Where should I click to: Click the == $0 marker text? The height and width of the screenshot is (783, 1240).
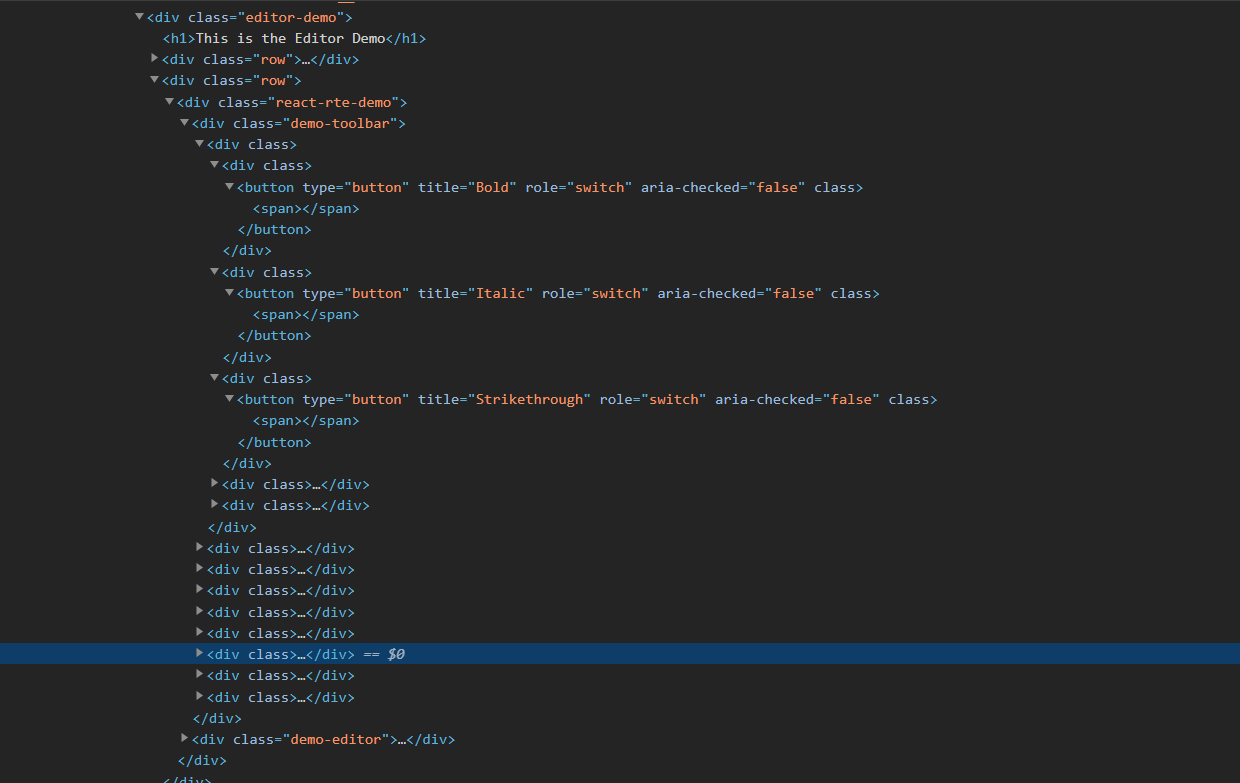[x=384, y=654]
